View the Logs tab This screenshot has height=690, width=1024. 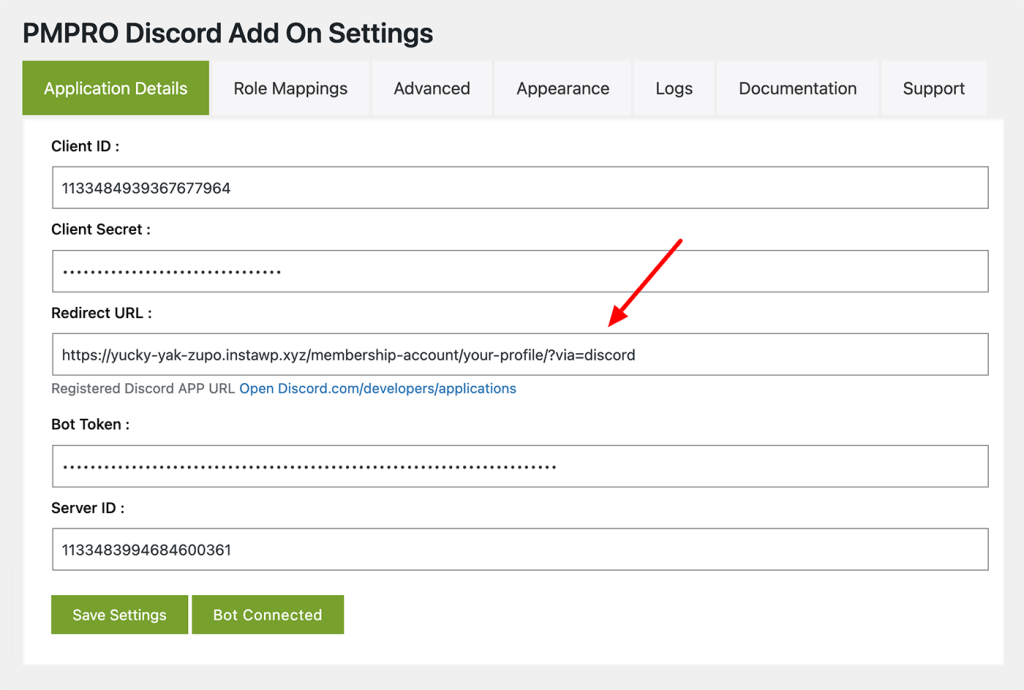[674, 88]
